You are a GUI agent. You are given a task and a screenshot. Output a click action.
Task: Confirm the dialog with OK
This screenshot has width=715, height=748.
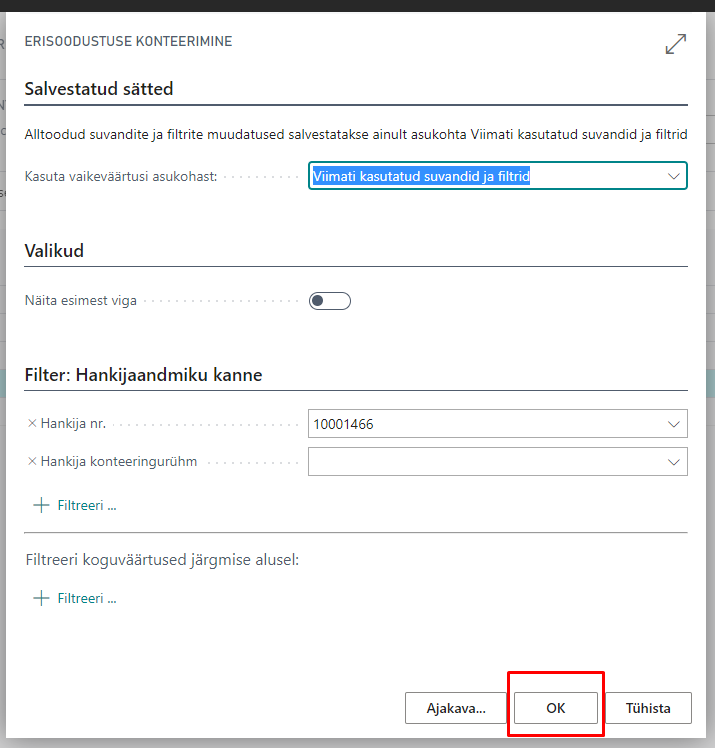click(556, 708)
